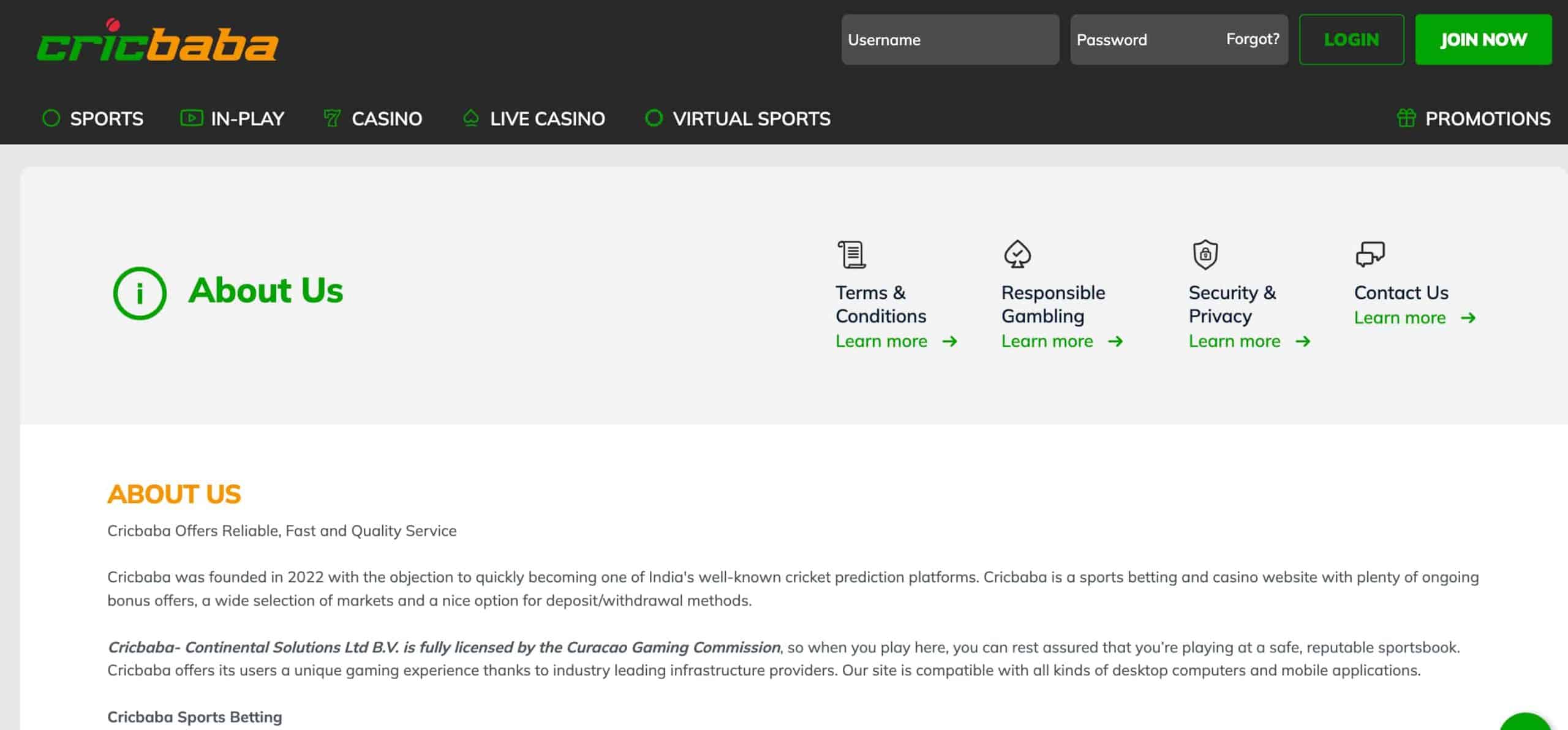Click arrow next to Security Learn more

(x=1303, y=341)
